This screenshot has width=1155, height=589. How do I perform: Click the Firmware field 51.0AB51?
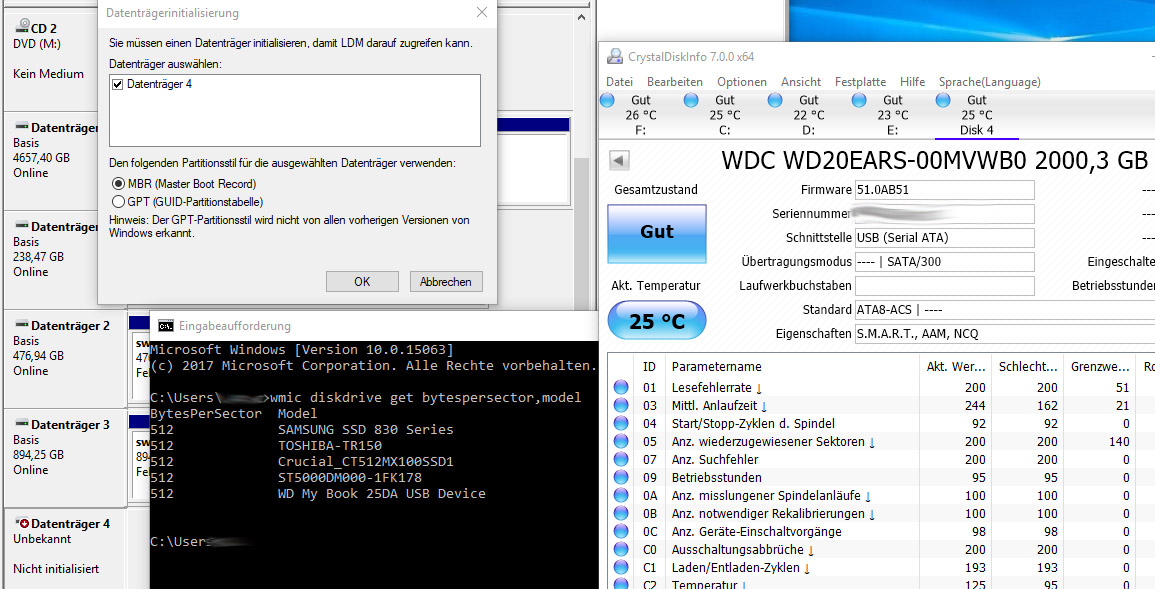click(x=944, y=190)
